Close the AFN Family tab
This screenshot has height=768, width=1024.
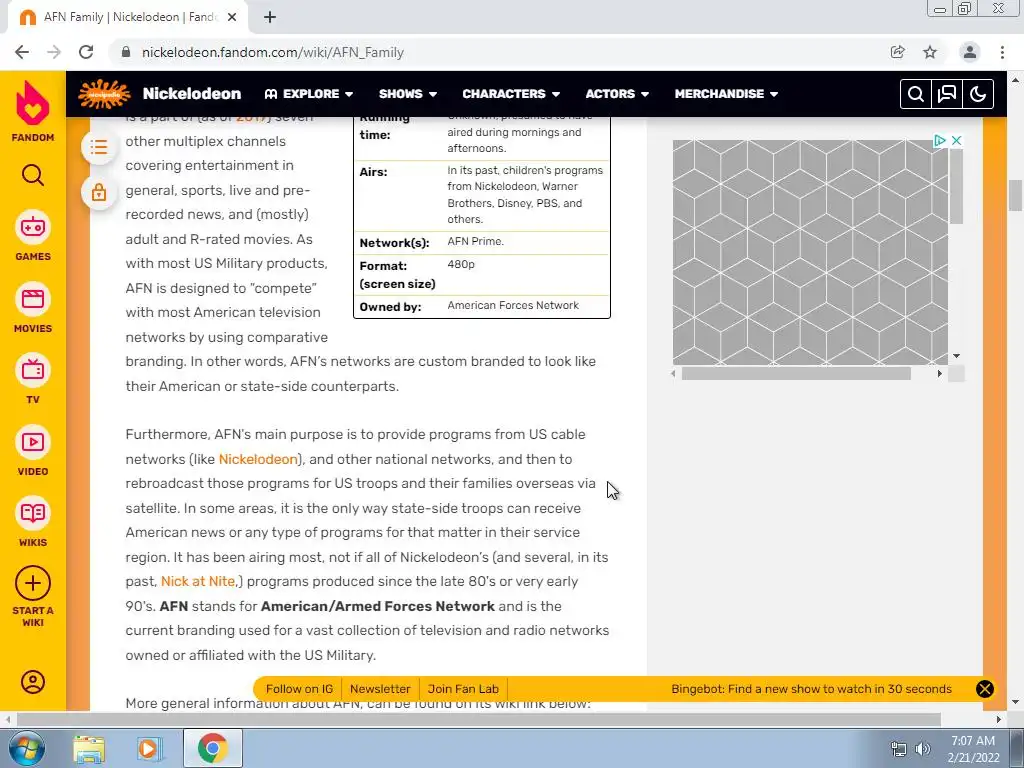[x=232, y=17]
